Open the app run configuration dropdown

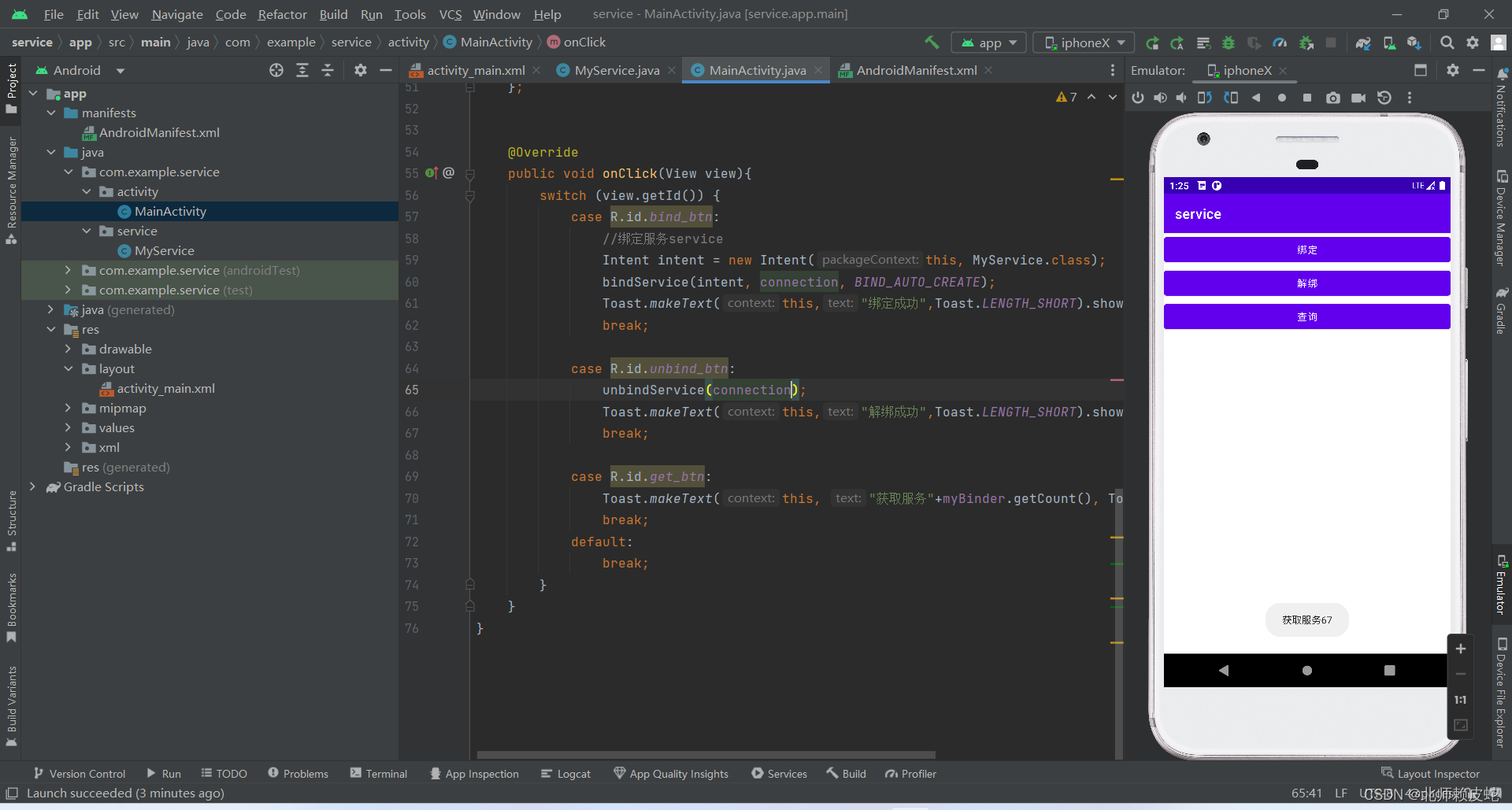(x=988, y=43)
